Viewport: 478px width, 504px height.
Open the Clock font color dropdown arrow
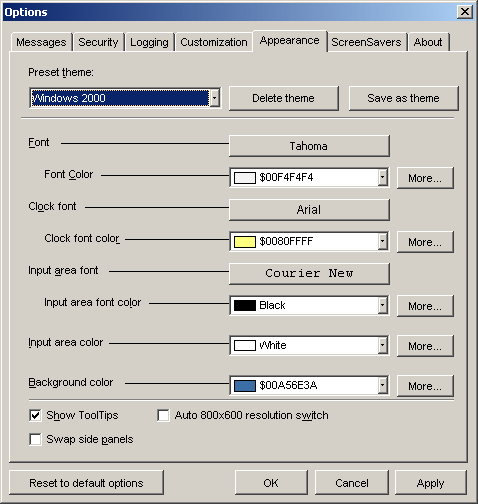tap(383, 241)
